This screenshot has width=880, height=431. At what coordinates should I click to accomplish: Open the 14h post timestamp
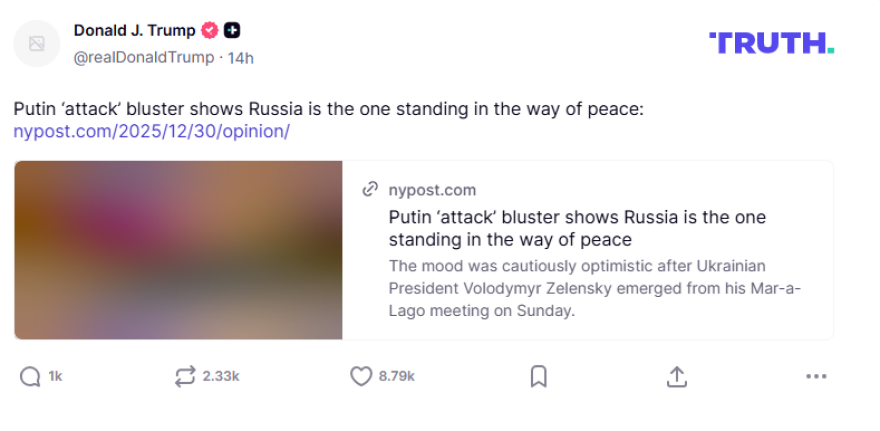pyautogui.click(x=241, y=57)
